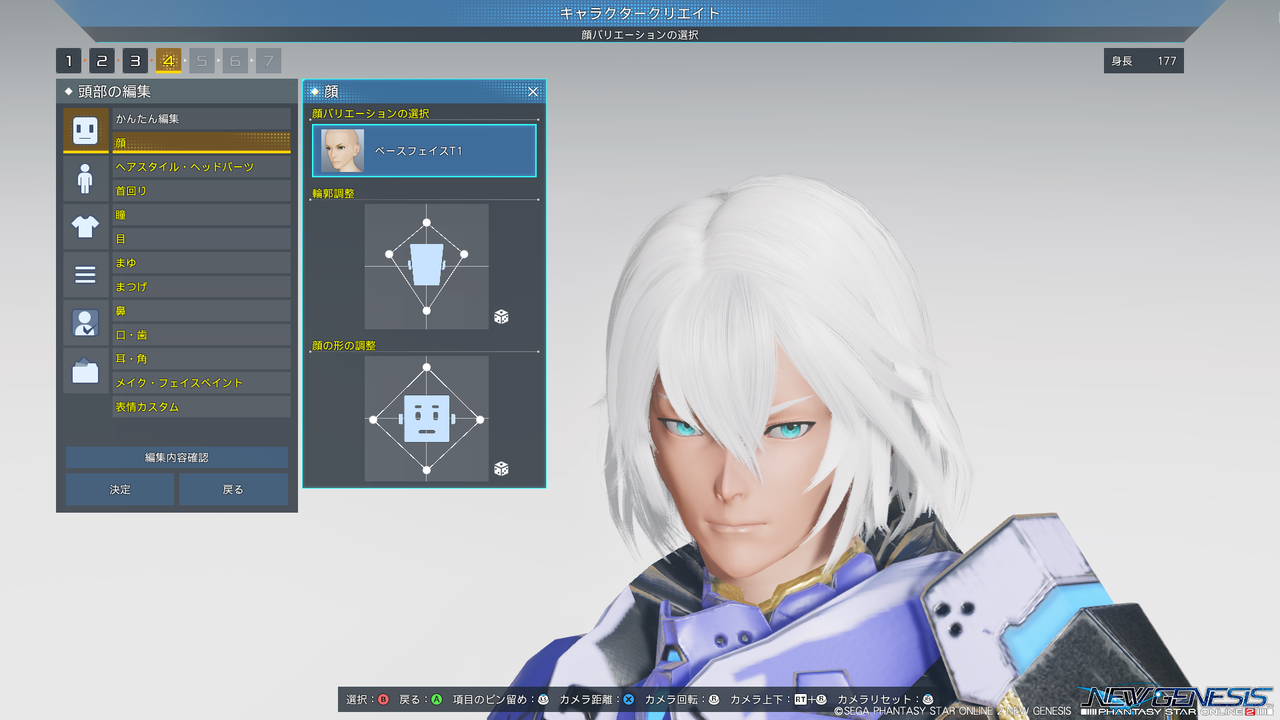
Task: Open the list menu category icon
Action: [86, 275]
